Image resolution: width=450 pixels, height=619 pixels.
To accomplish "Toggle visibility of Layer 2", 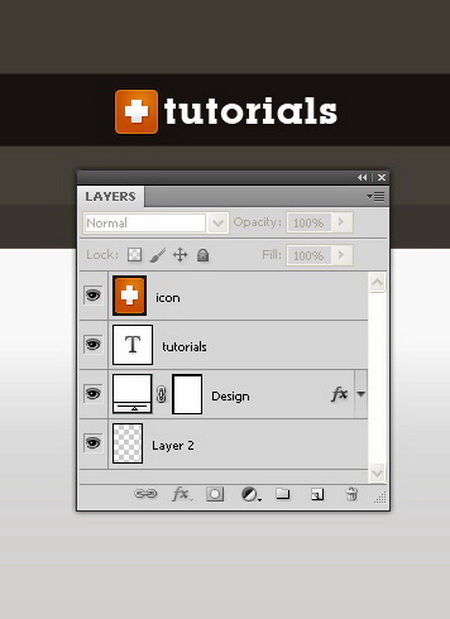I will click(93, 443).
